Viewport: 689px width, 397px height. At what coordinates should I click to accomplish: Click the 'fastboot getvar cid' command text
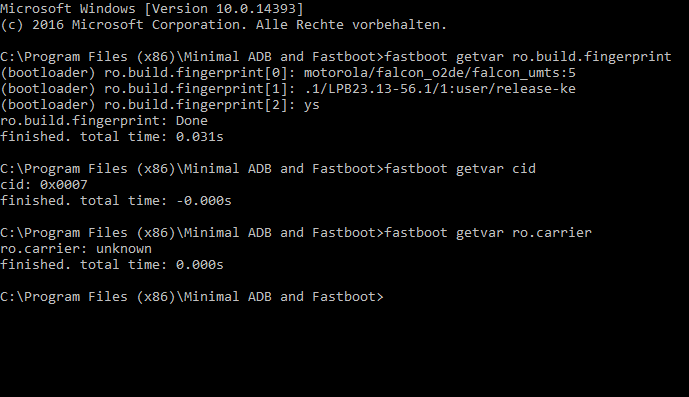[460, 169]
